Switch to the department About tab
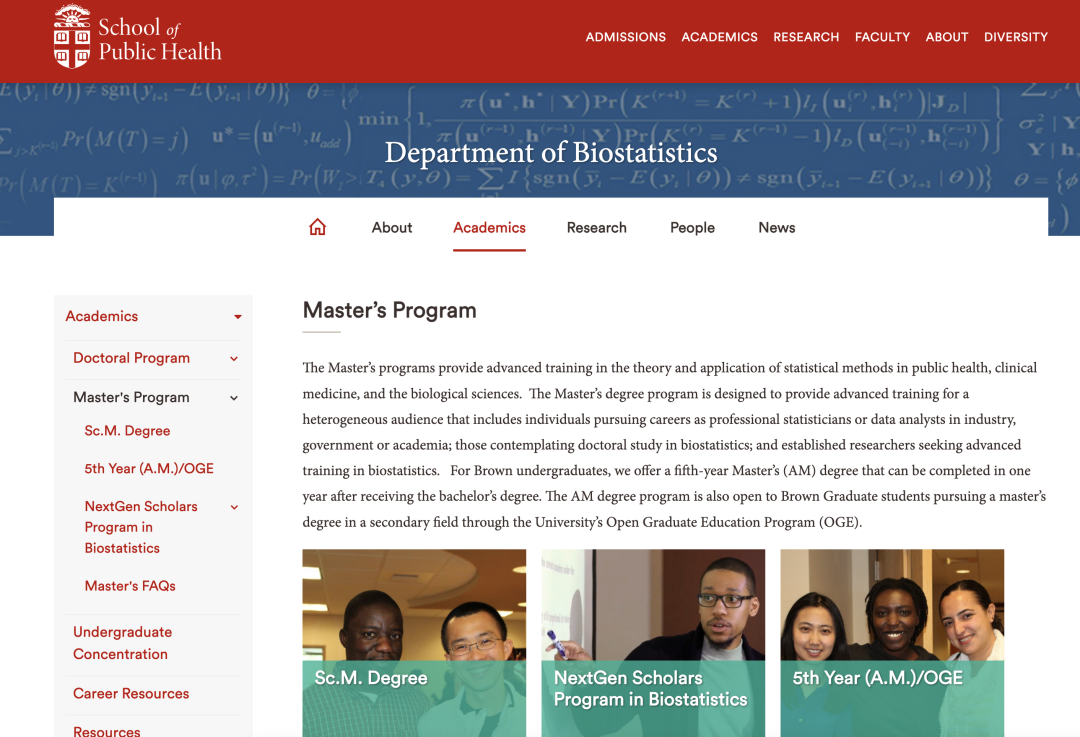The image size is (1080, 737). click(392, 227)
